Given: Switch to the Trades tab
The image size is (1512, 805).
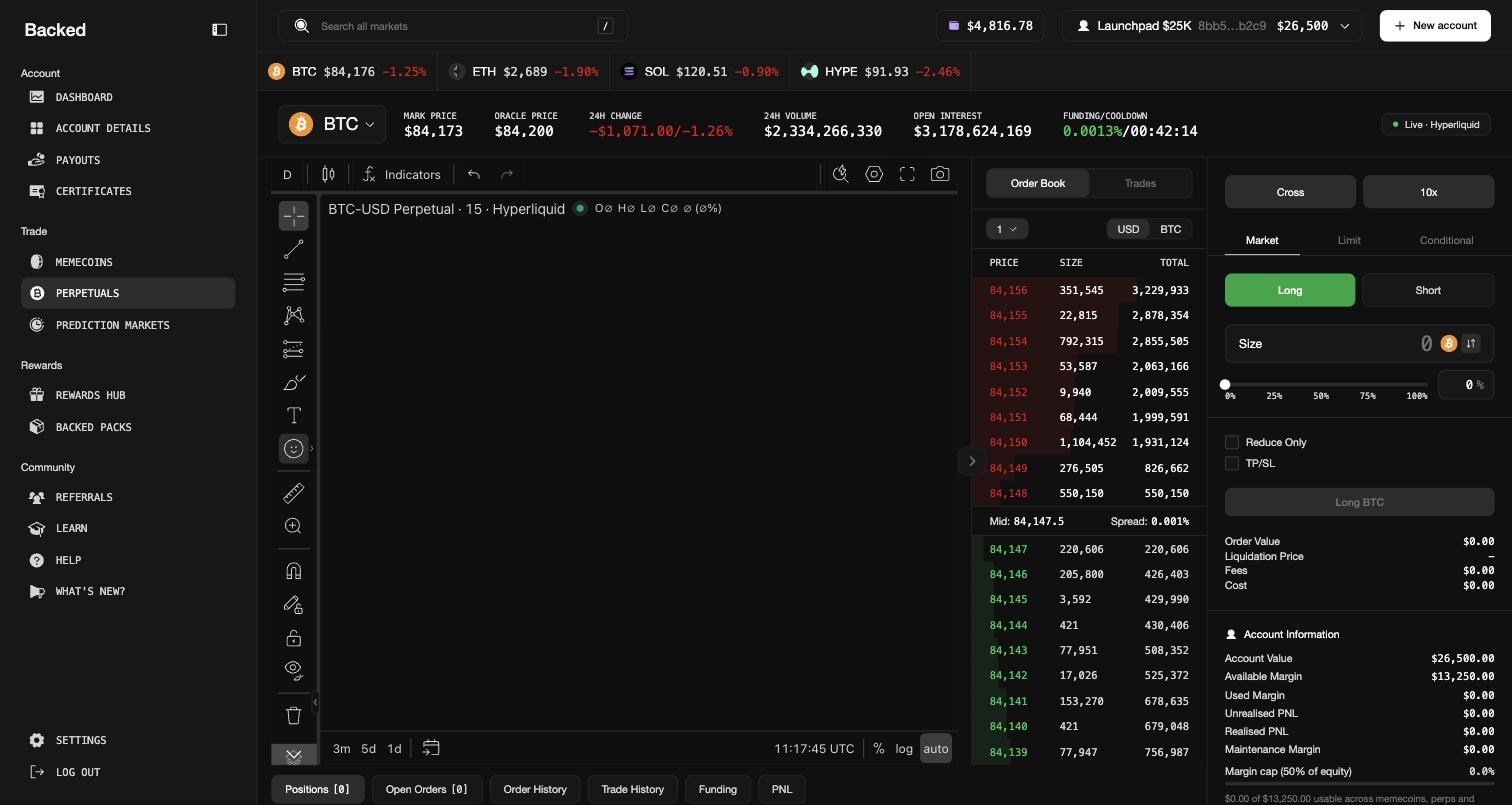Looking at the screenshot, I should click(x=1140, y=183).
